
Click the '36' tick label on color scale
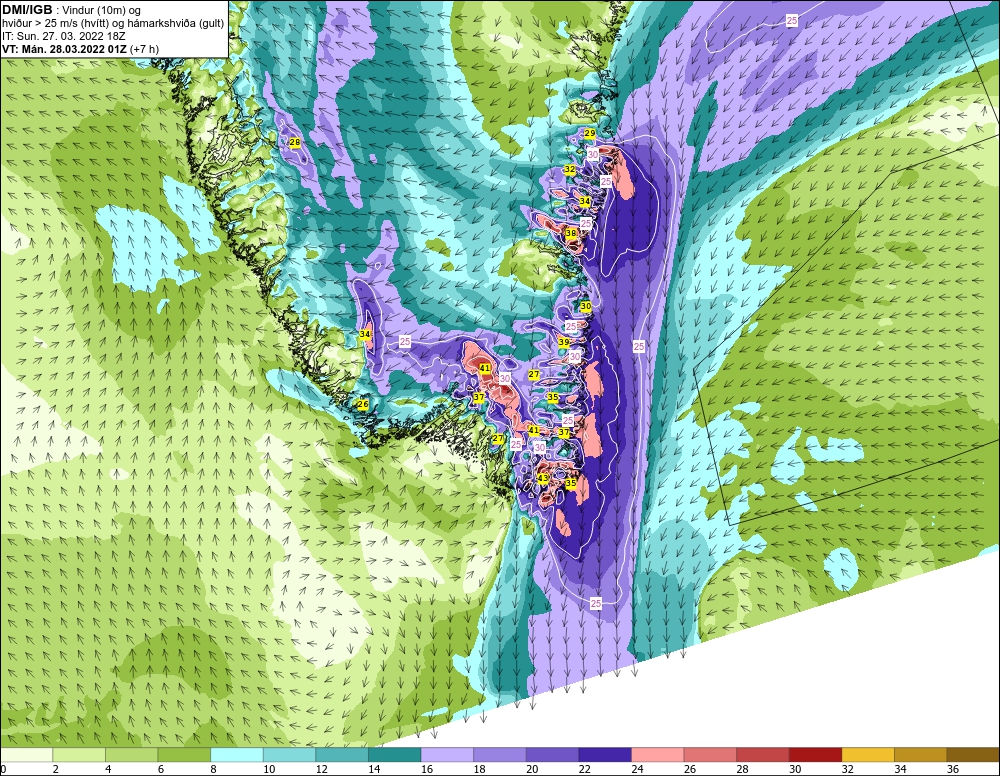(953, 769)
